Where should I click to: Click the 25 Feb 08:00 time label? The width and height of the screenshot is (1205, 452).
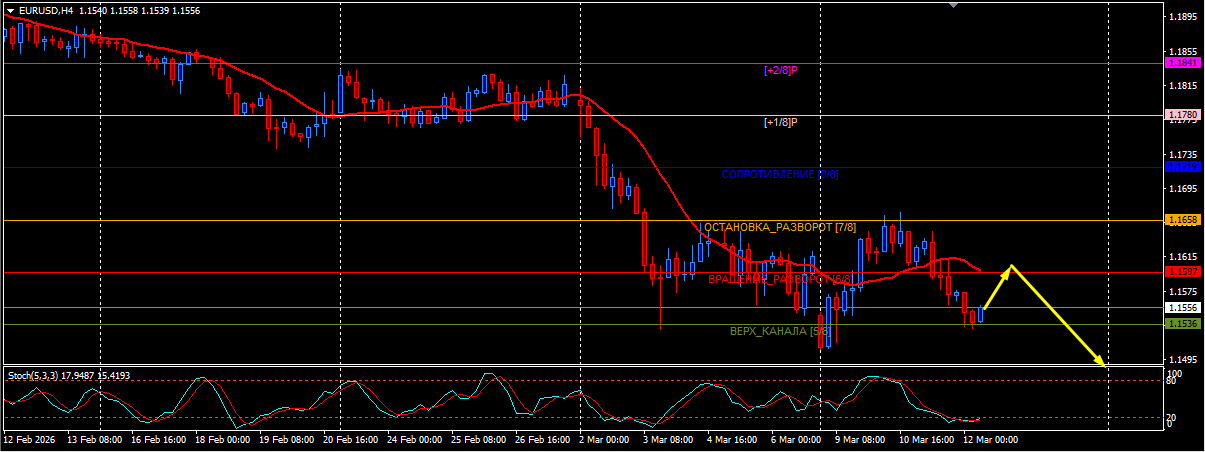(x=479, y=439)
